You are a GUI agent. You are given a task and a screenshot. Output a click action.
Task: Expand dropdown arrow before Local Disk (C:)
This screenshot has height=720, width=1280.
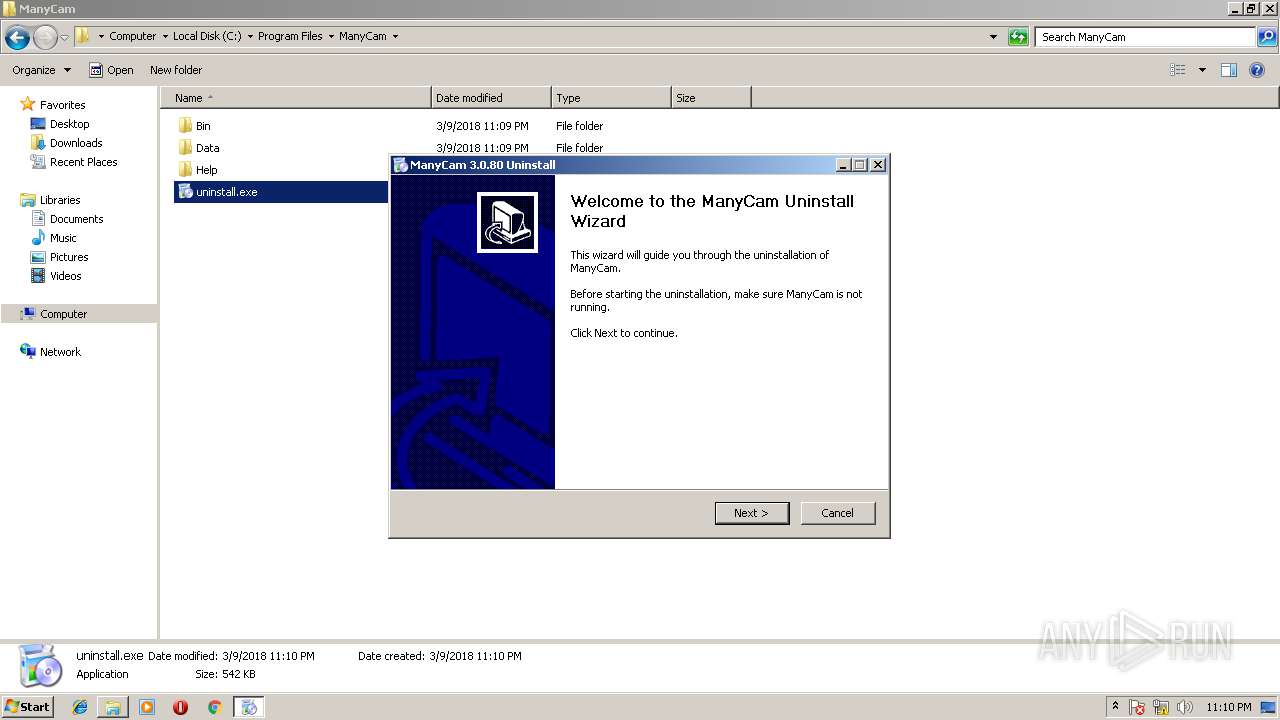(x=165, y=37)
